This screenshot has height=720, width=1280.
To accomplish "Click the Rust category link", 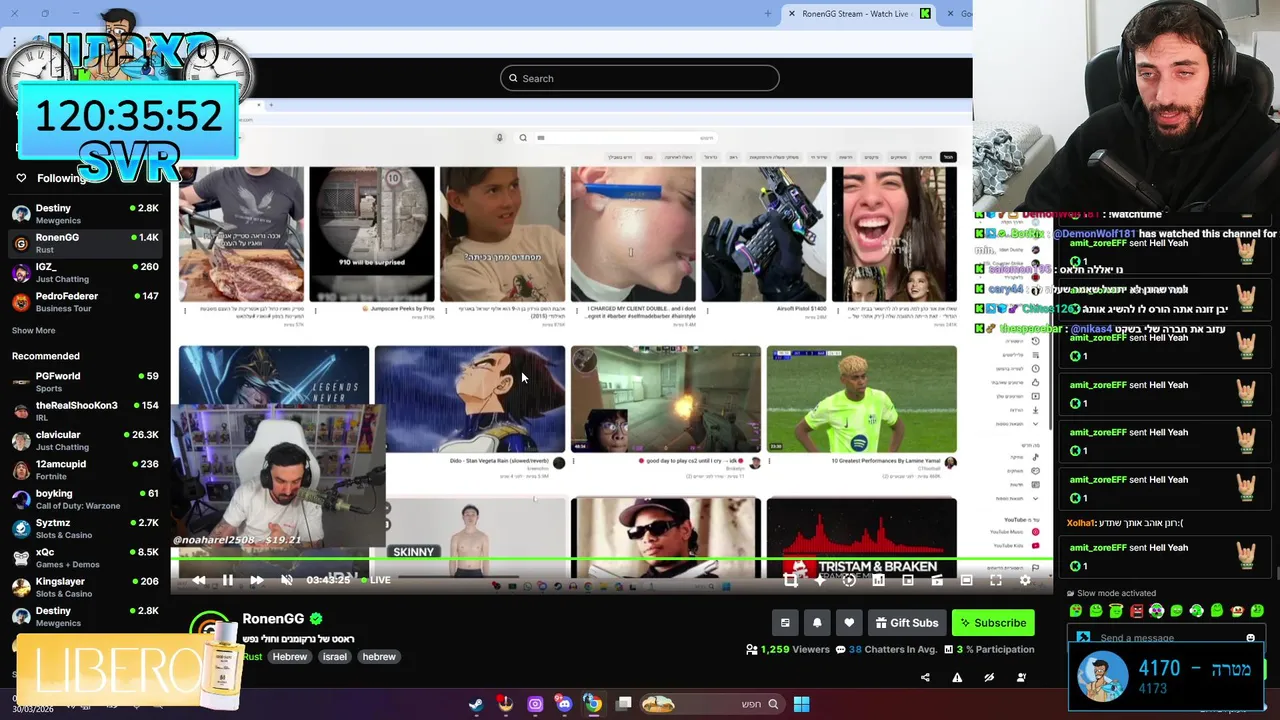I will coord(252,657).
